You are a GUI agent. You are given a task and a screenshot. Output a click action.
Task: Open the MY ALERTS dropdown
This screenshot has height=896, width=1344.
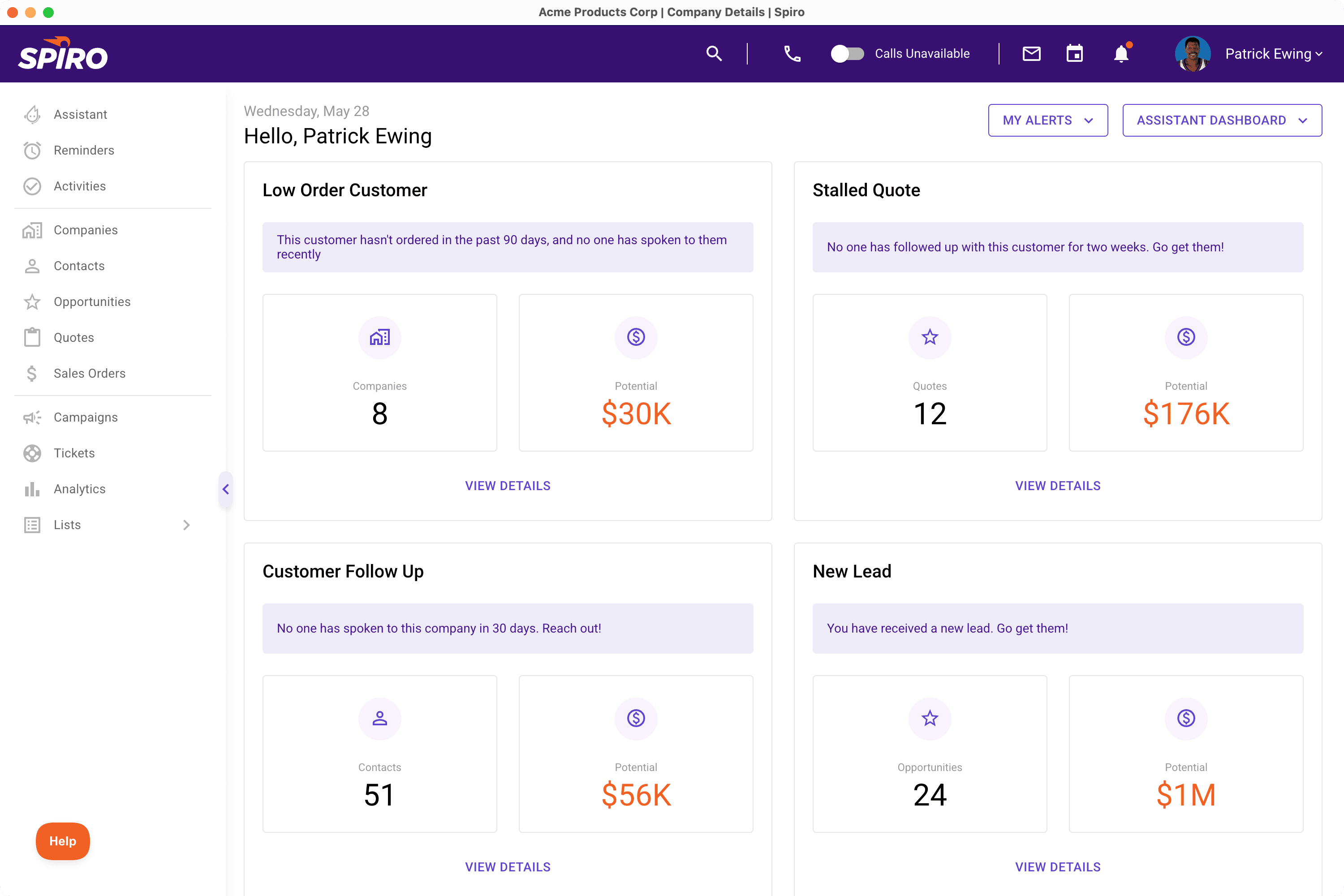point(1048,120)
